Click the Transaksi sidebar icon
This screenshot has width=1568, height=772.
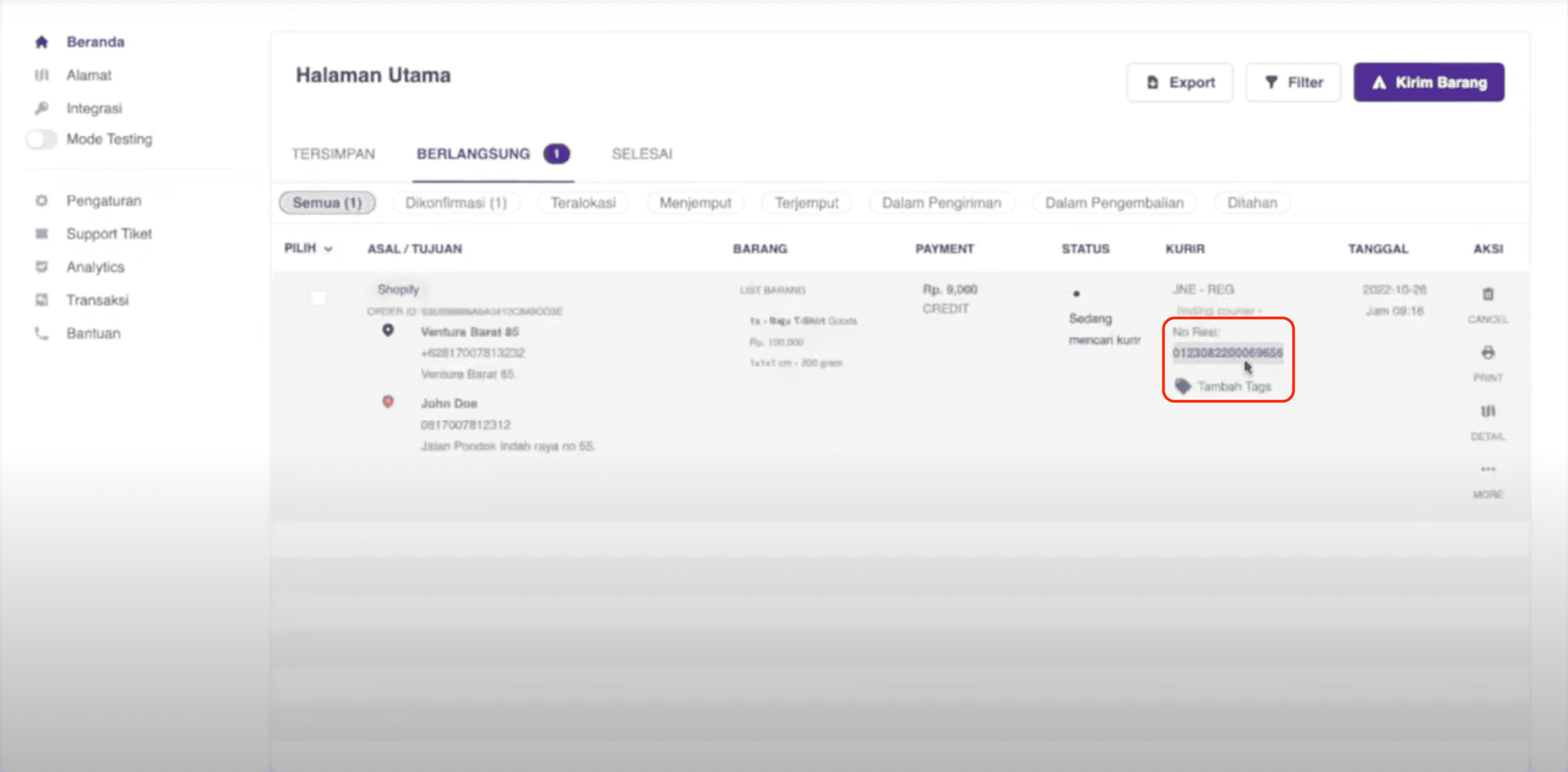pyautogui.click(x=41, y=299)
